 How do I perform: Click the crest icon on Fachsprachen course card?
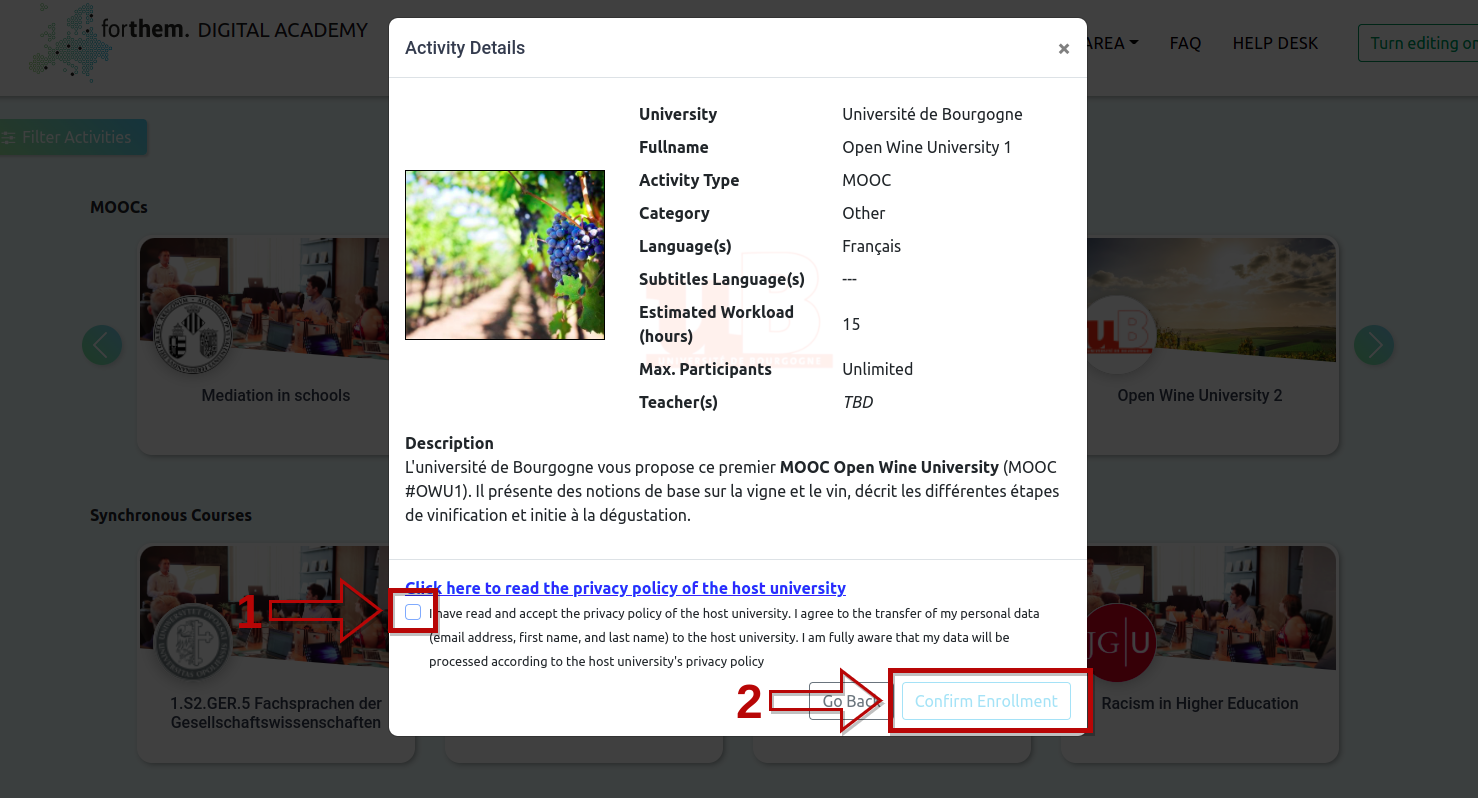coord(193,642)
